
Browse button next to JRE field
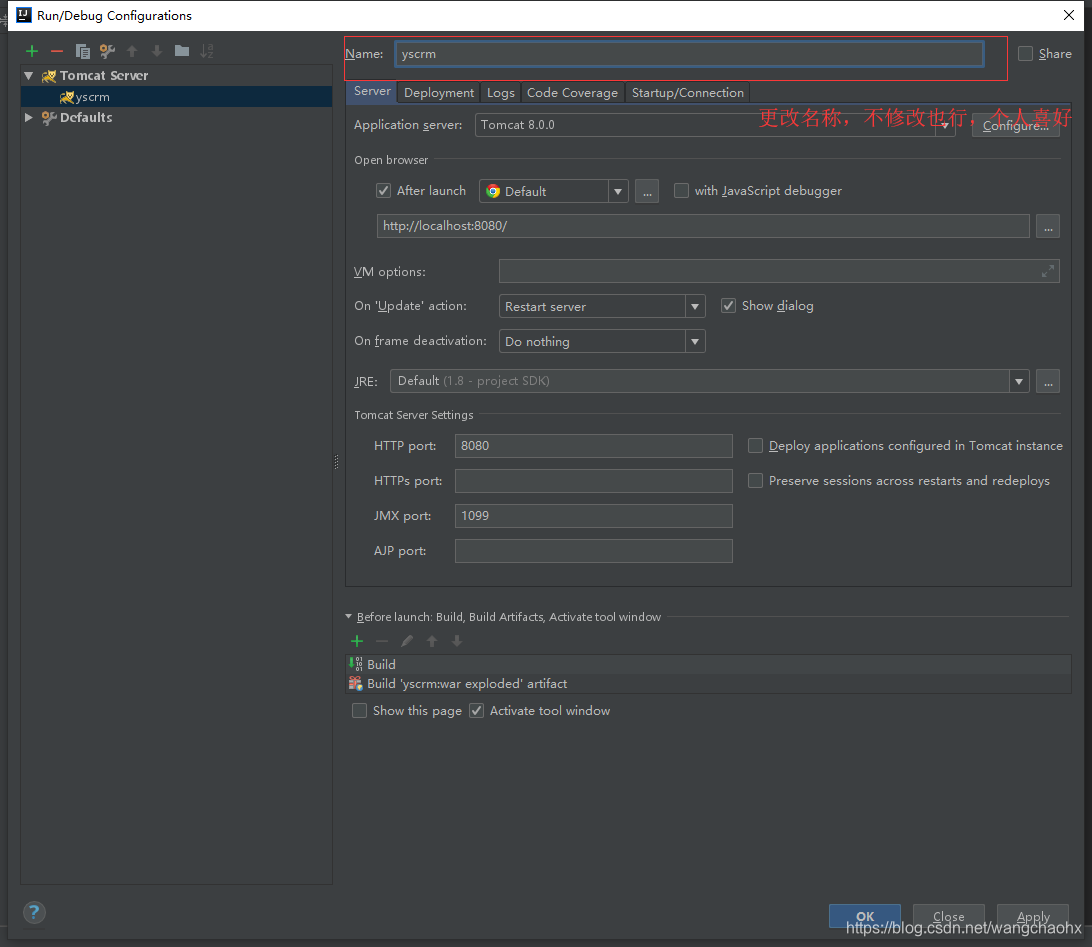1048,381
